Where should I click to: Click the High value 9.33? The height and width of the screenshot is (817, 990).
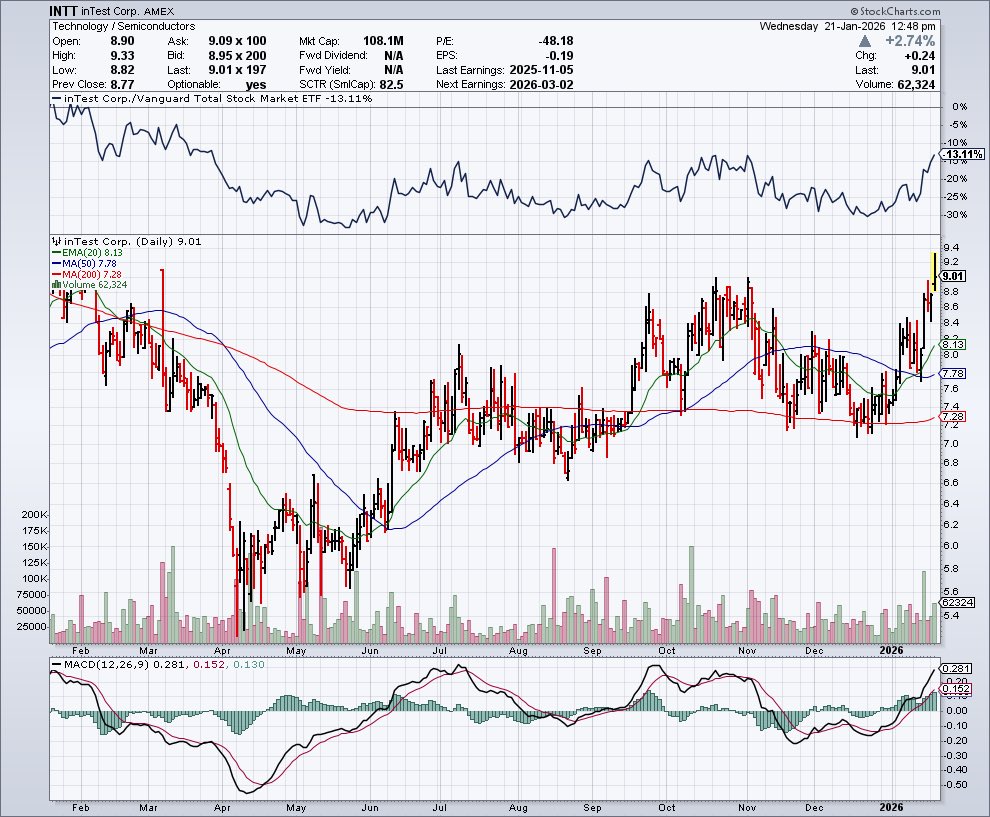[122, 56]
